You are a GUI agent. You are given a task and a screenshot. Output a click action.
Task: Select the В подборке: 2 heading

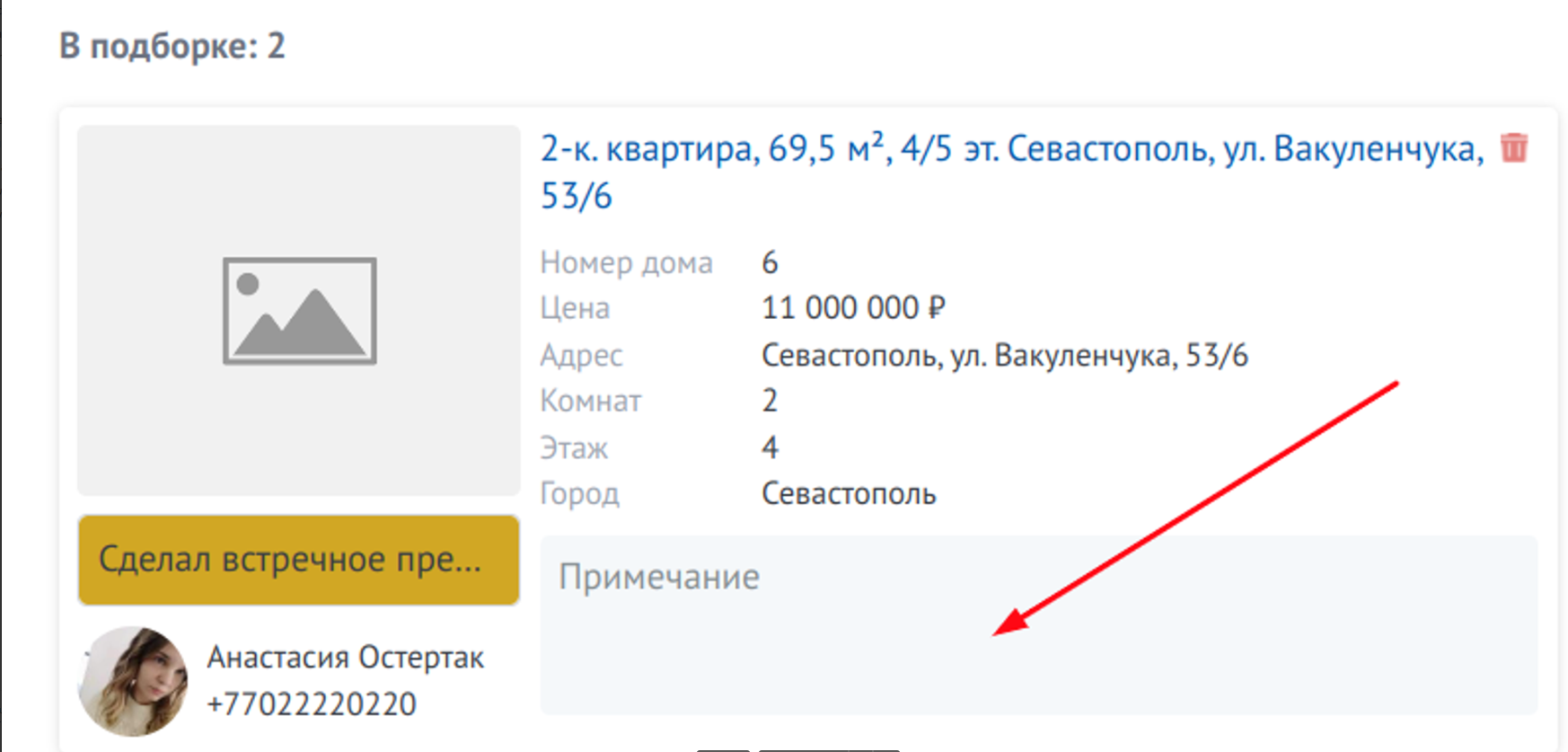(172, 46)
